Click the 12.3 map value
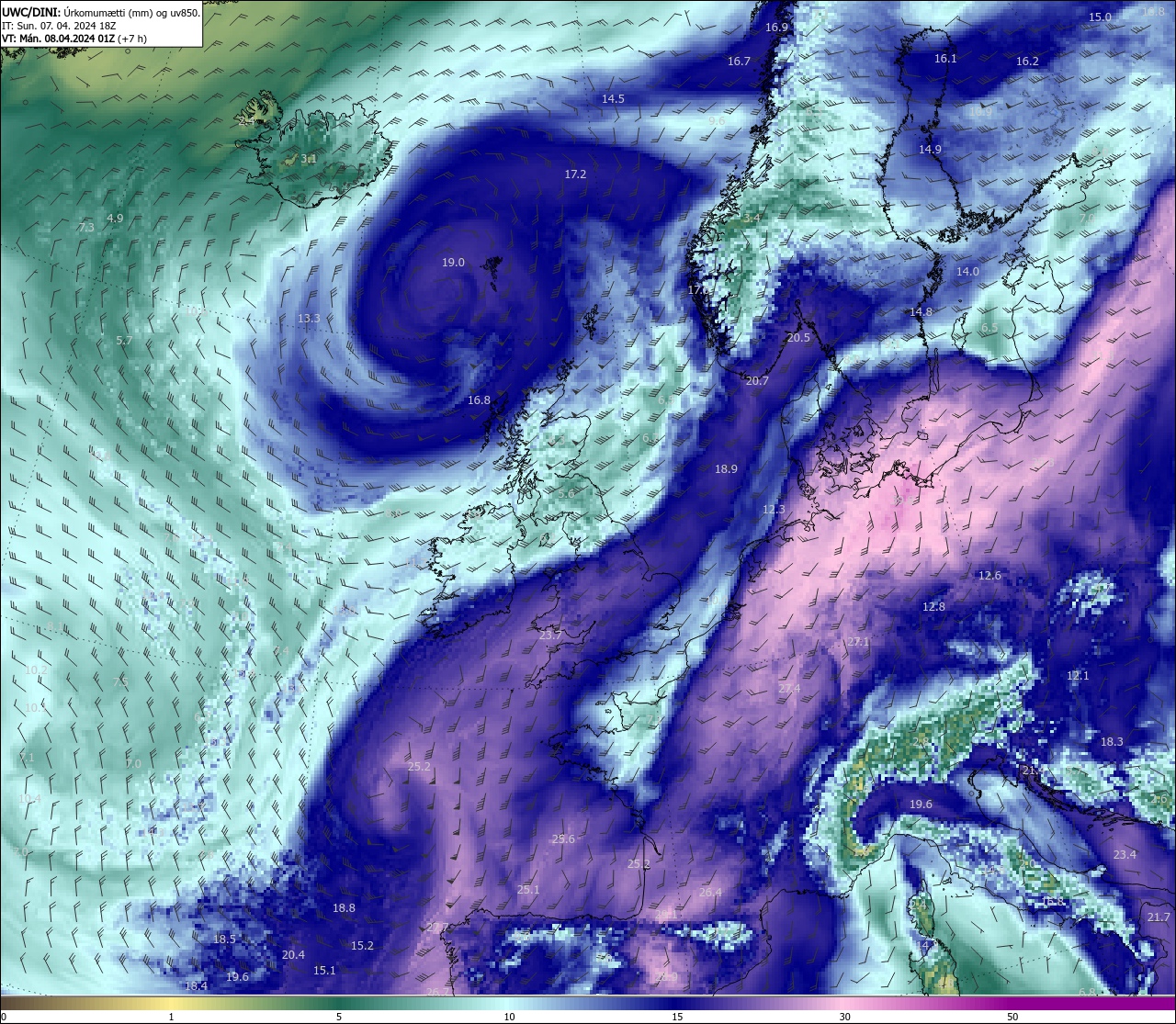Image resolution: width=1176 pixels, height=1024 pixels. tap(774, 510)
